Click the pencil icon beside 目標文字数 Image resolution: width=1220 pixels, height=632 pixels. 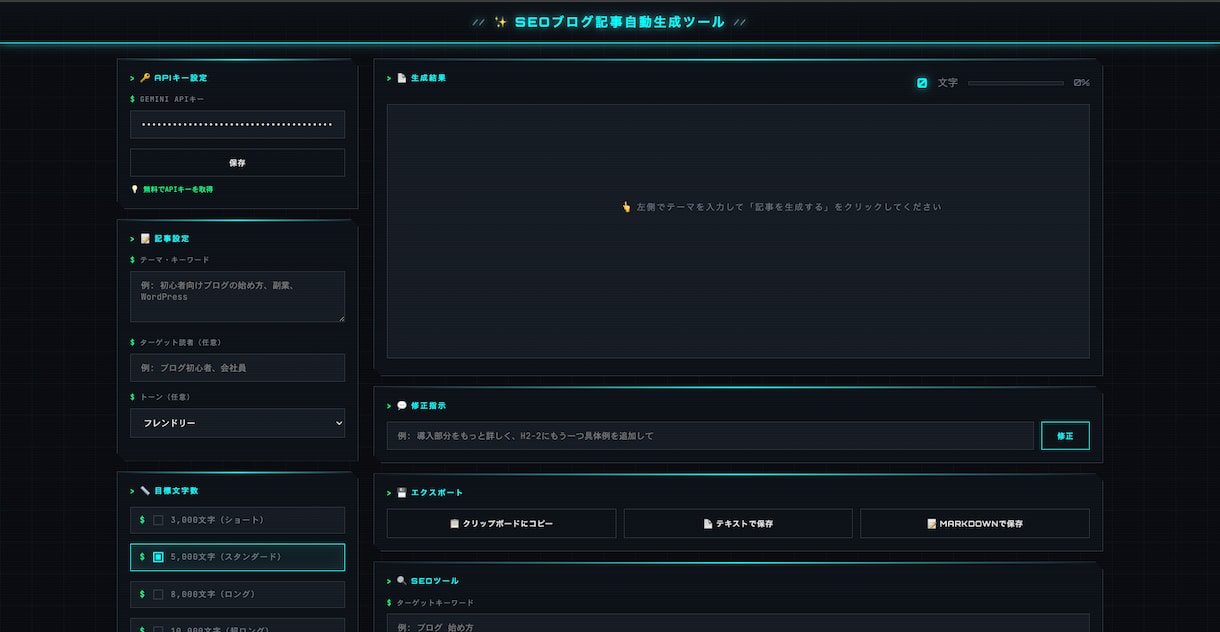145,491
